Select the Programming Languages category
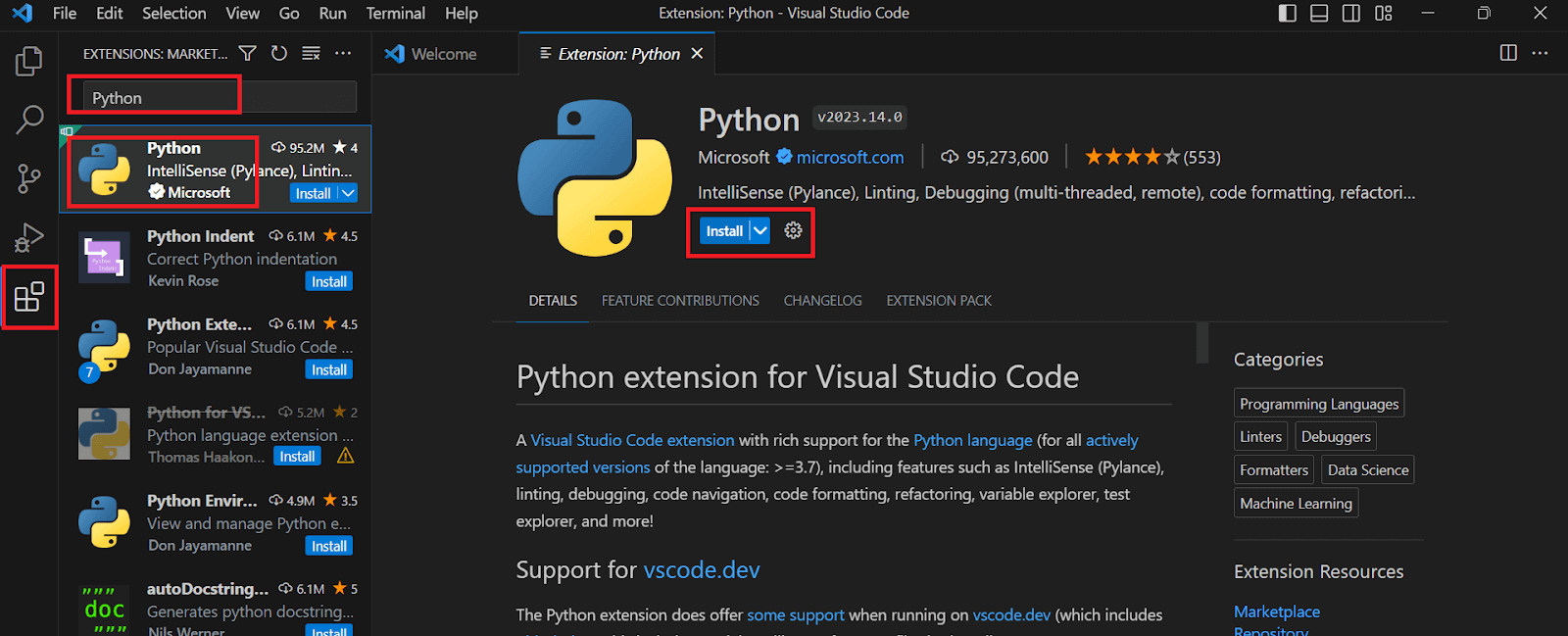 click(x=1319, y=404)
